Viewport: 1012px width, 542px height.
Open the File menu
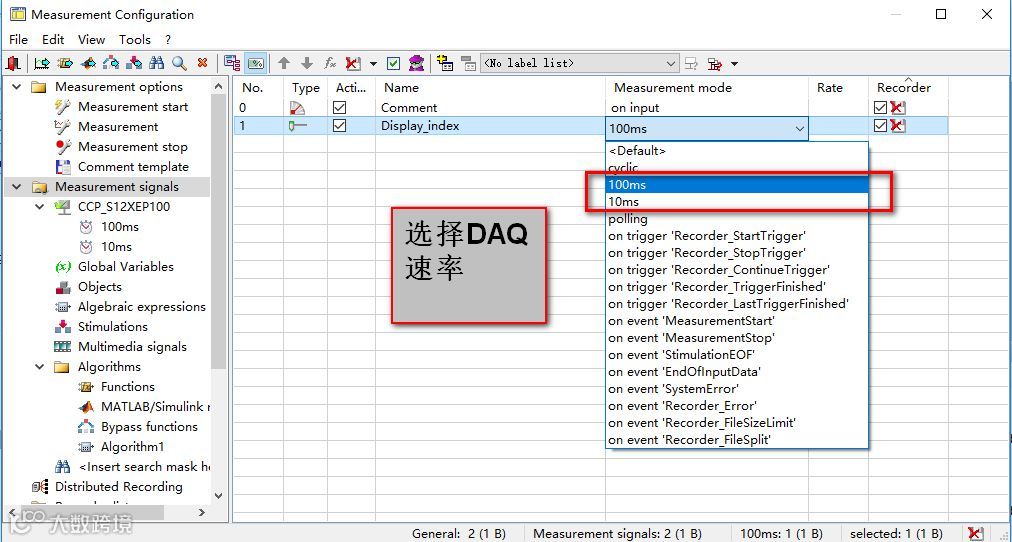click(x=19, y=39)
